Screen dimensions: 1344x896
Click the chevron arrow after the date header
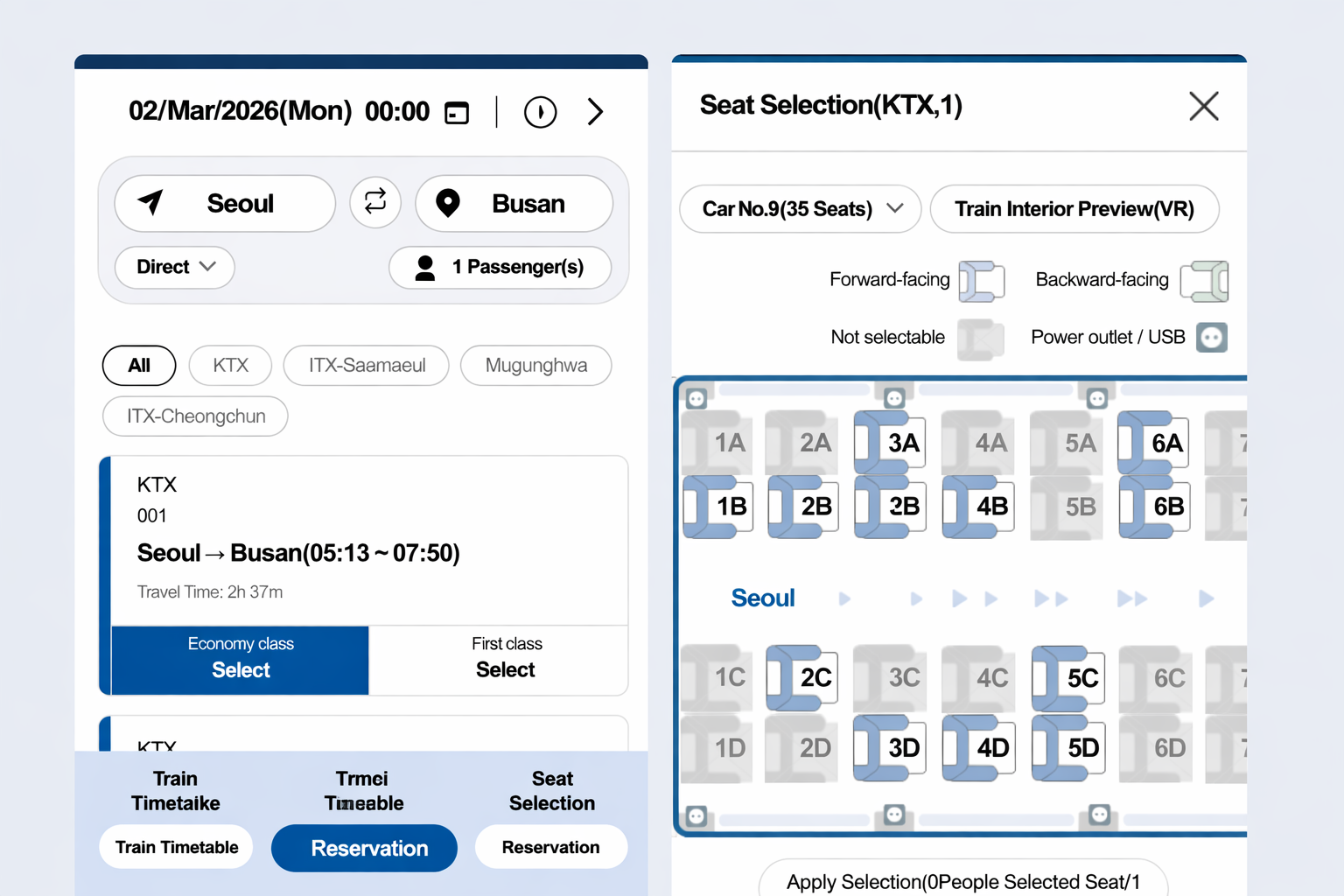point(596,112)
